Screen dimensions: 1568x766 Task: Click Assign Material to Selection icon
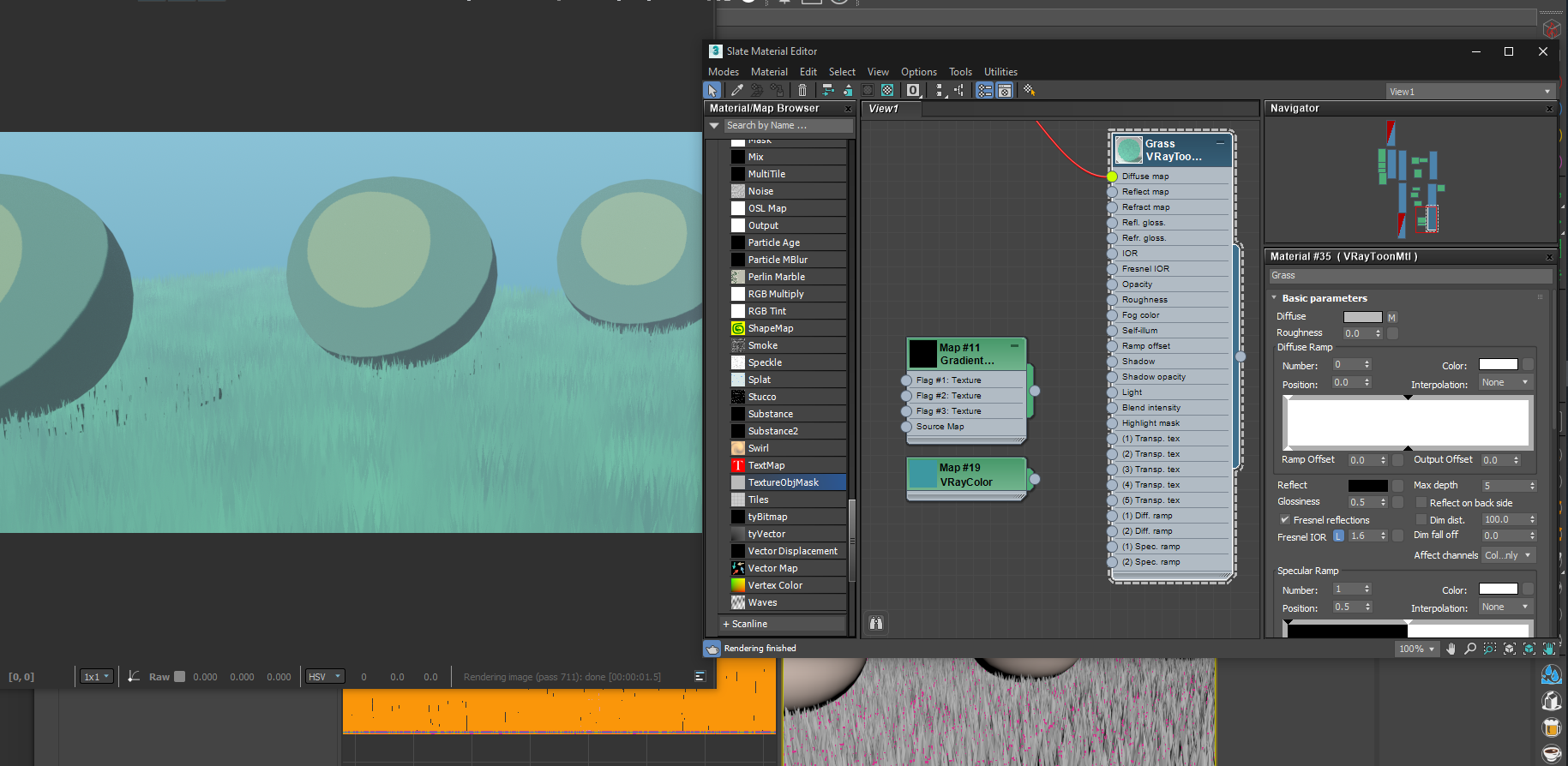(x=778, y=90)
